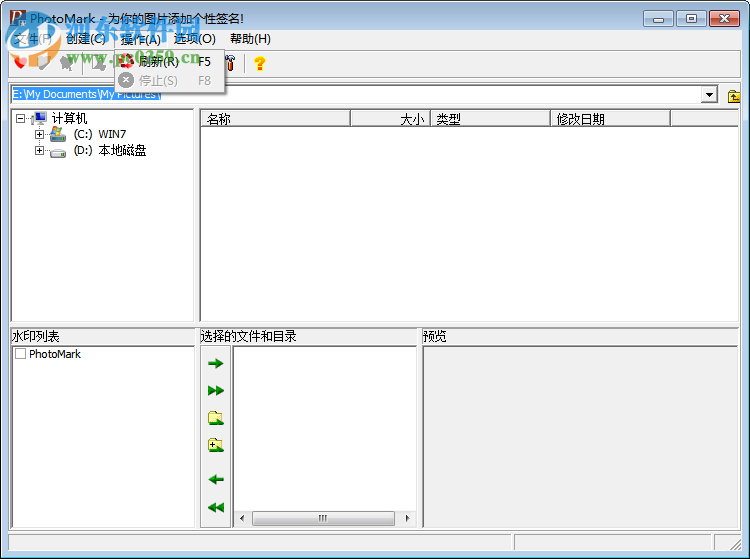Viewport: 750px width, 559px height.
Task: Add all files with double right arrow
Action: tap(216, 391)
